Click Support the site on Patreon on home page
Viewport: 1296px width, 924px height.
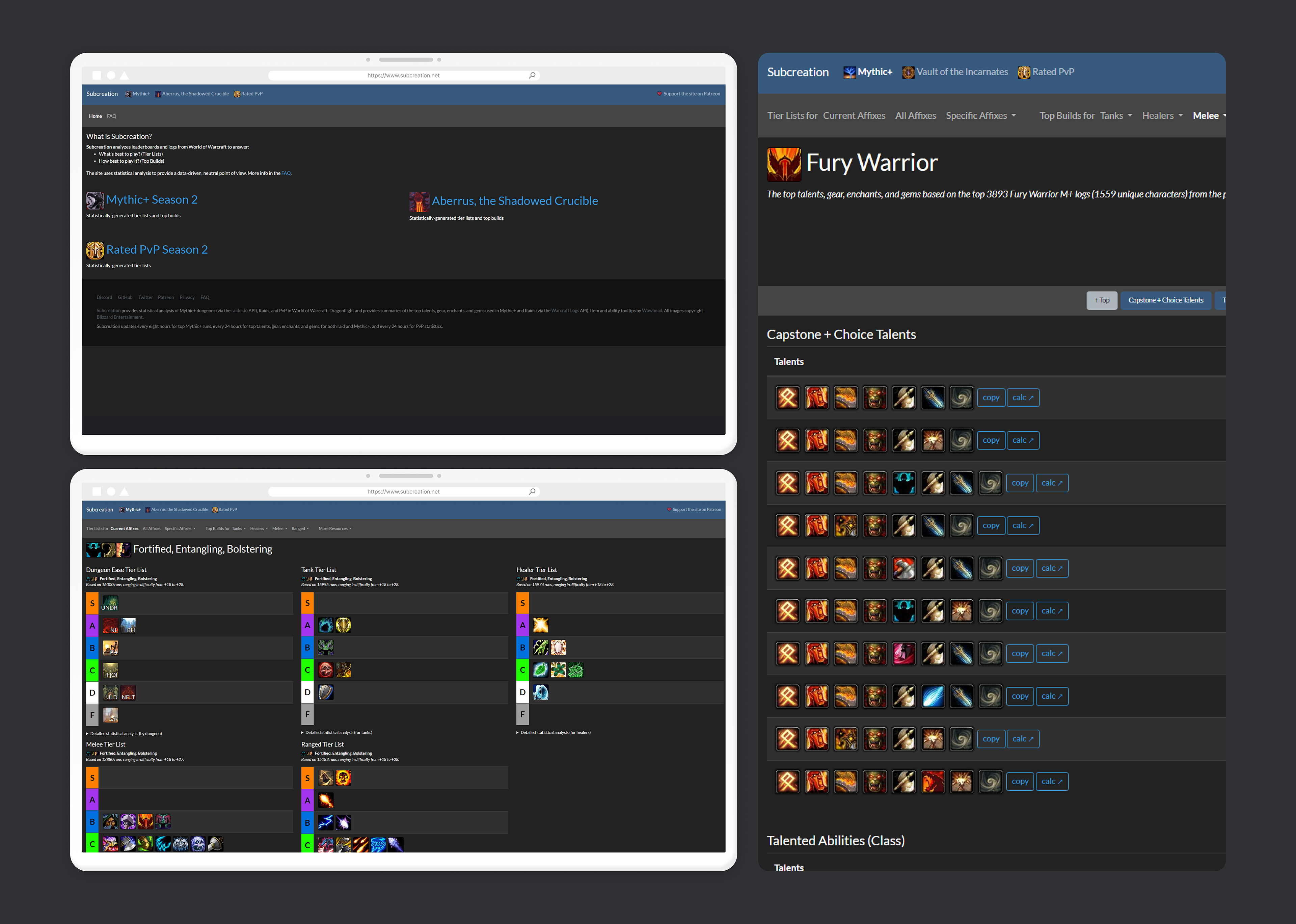688,94
